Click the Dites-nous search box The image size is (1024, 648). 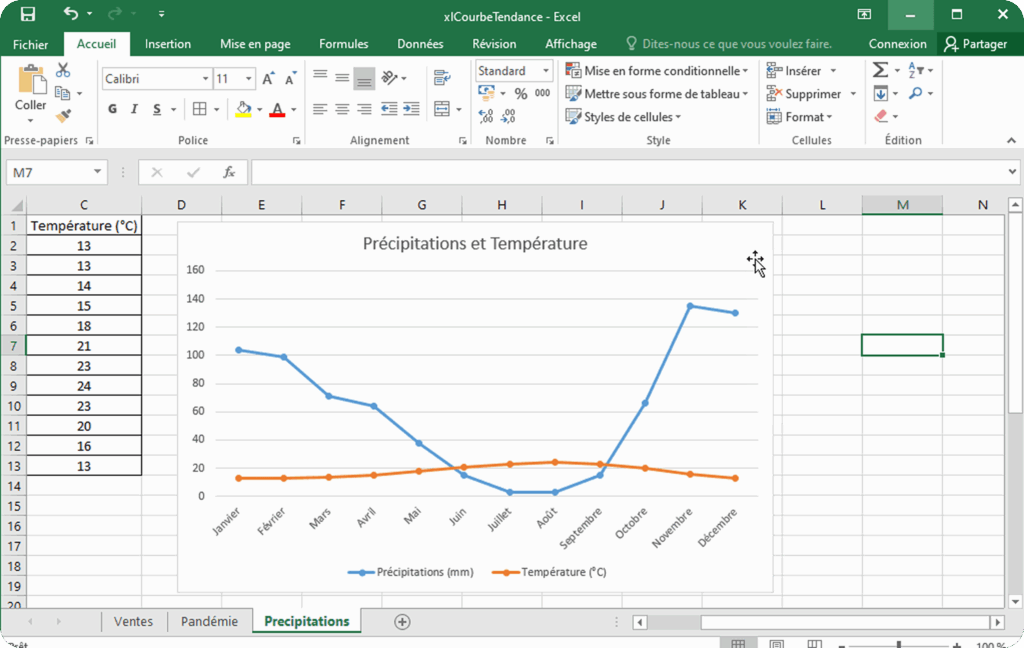(729, 44)
